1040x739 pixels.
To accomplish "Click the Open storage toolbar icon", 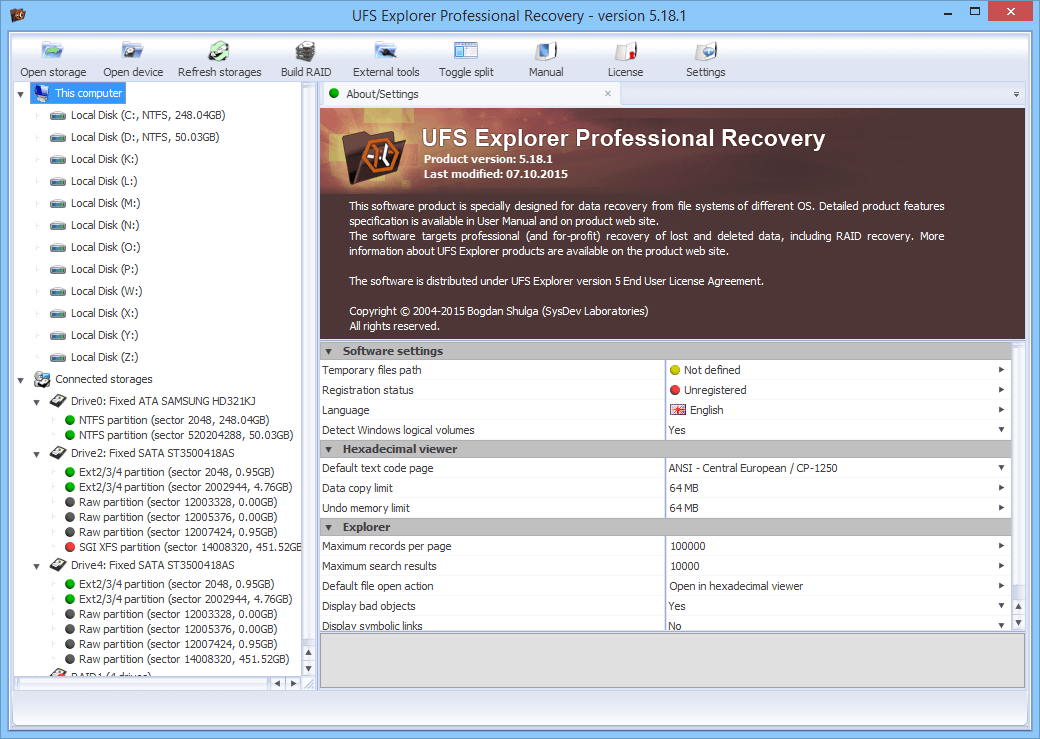I will 52,50.
